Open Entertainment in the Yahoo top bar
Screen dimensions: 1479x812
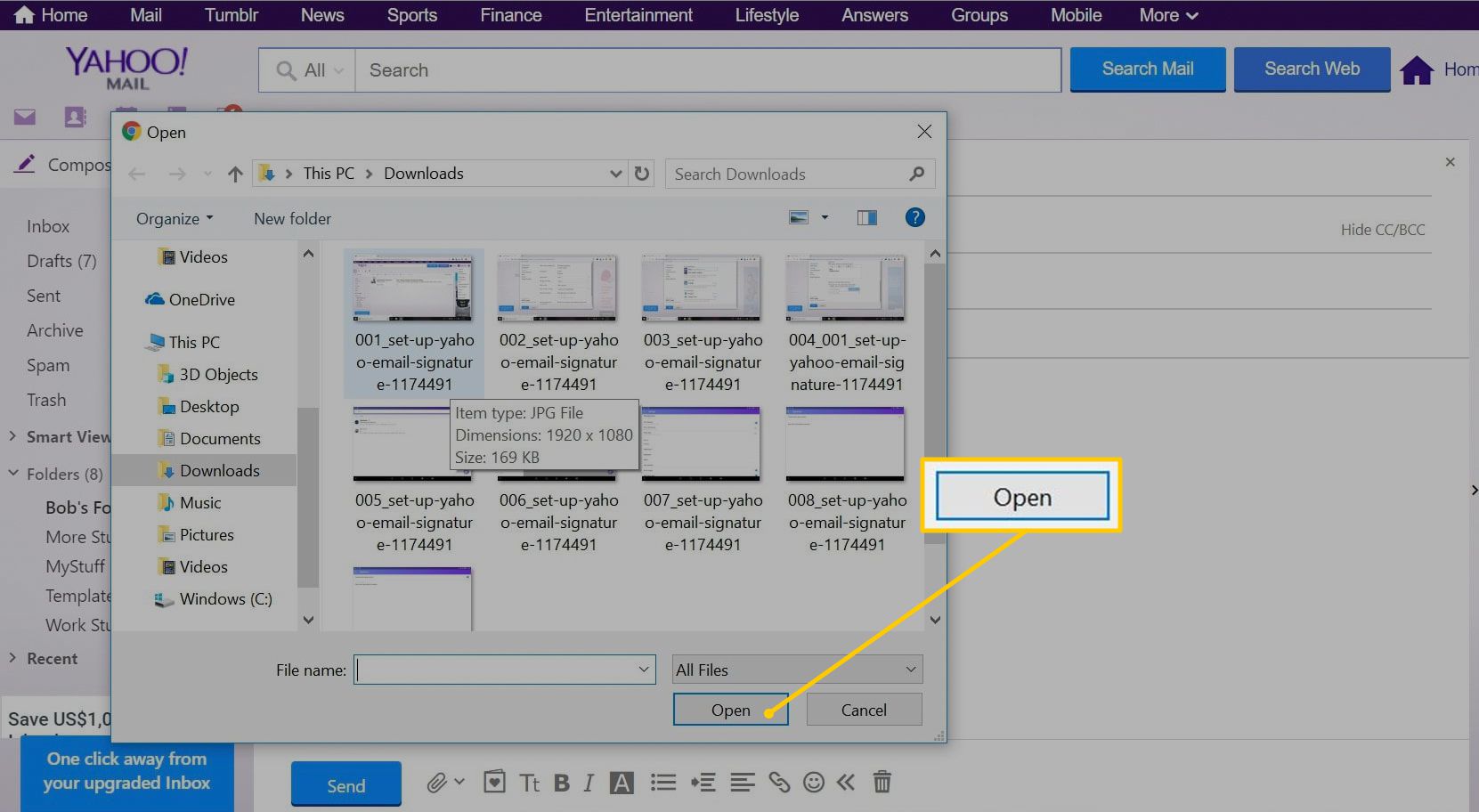[638, 15]
